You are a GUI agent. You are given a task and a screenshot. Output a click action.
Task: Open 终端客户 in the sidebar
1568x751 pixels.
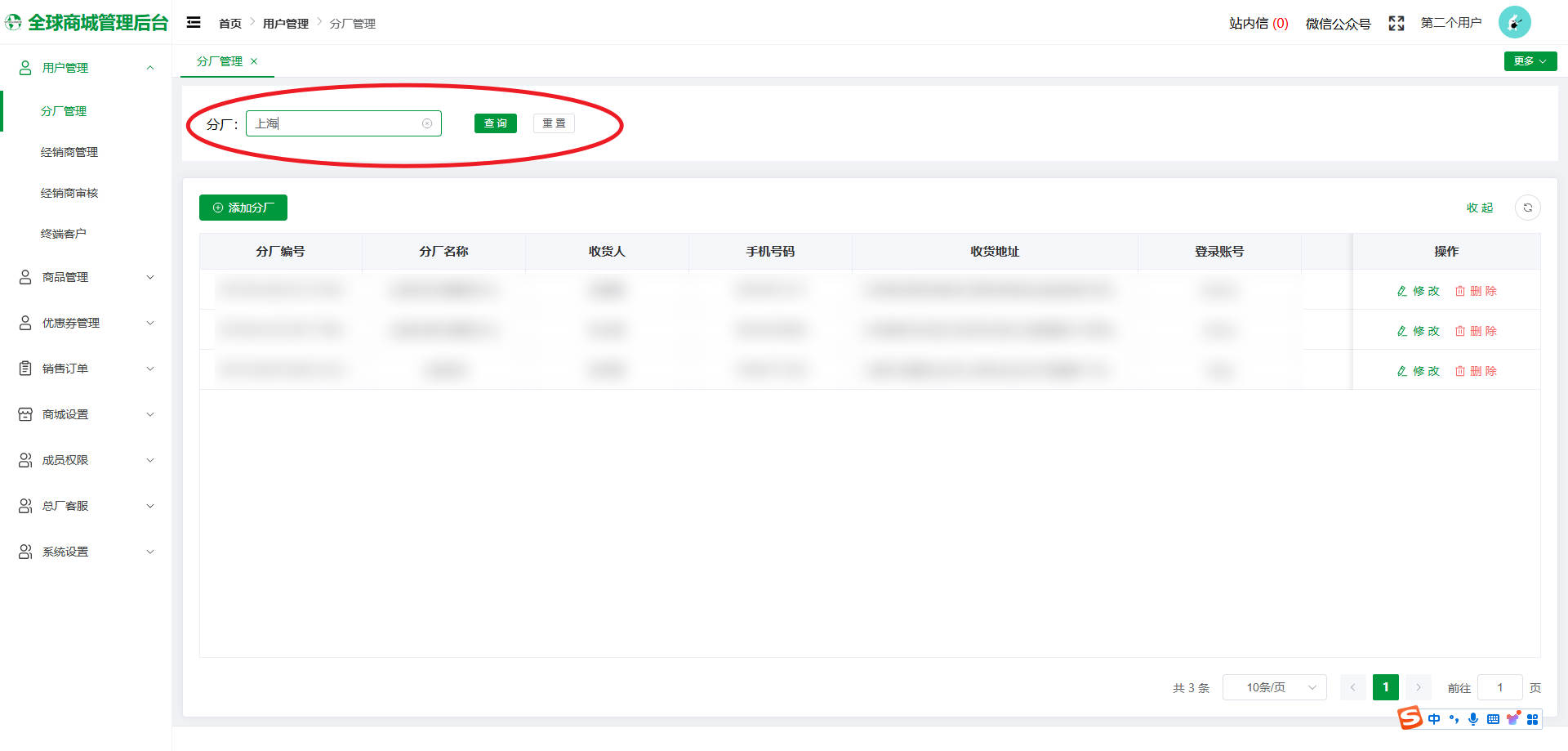pos(64,234)
